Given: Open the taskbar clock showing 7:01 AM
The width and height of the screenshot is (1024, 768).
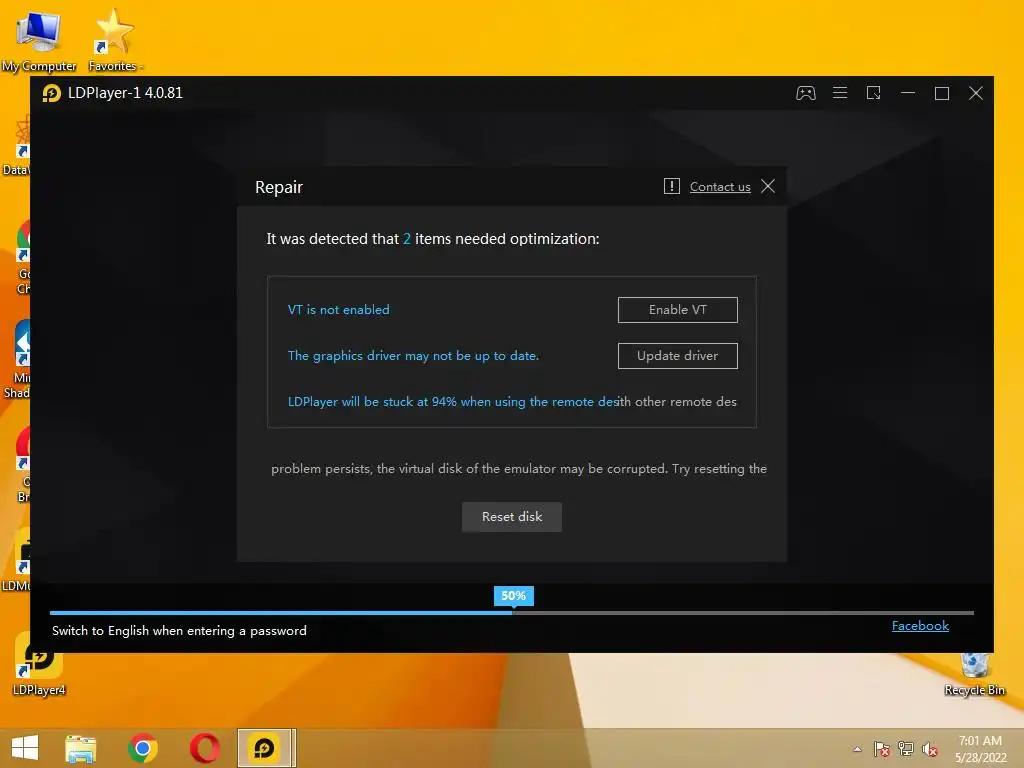Looking at the screenshot, I should [980, 749].
